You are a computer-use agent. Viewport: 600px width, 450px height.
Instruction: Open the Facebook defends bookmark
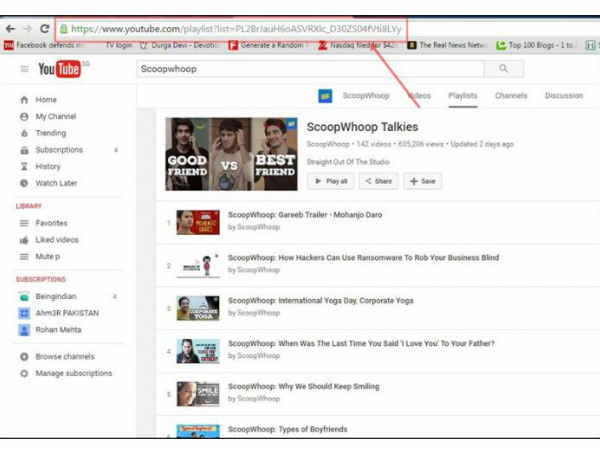[44, 45]
